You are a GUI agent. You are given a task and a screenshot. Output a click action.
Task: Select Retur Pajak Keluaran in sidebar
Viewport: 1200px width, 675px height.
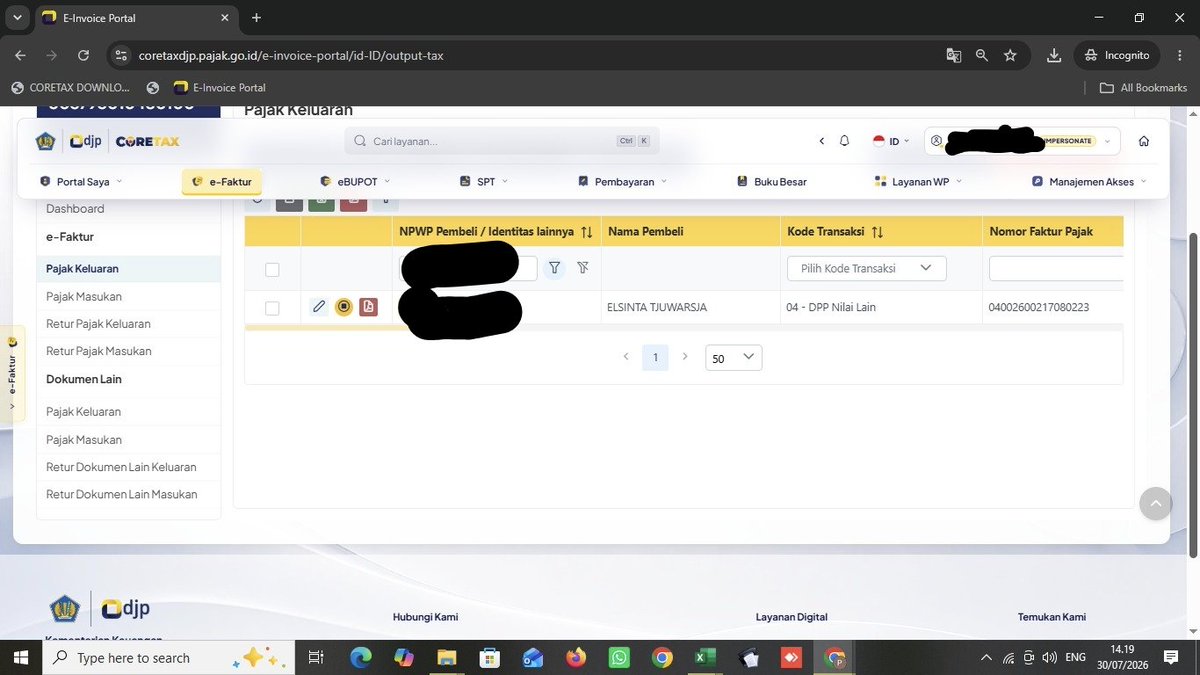(x=99, y=324)
